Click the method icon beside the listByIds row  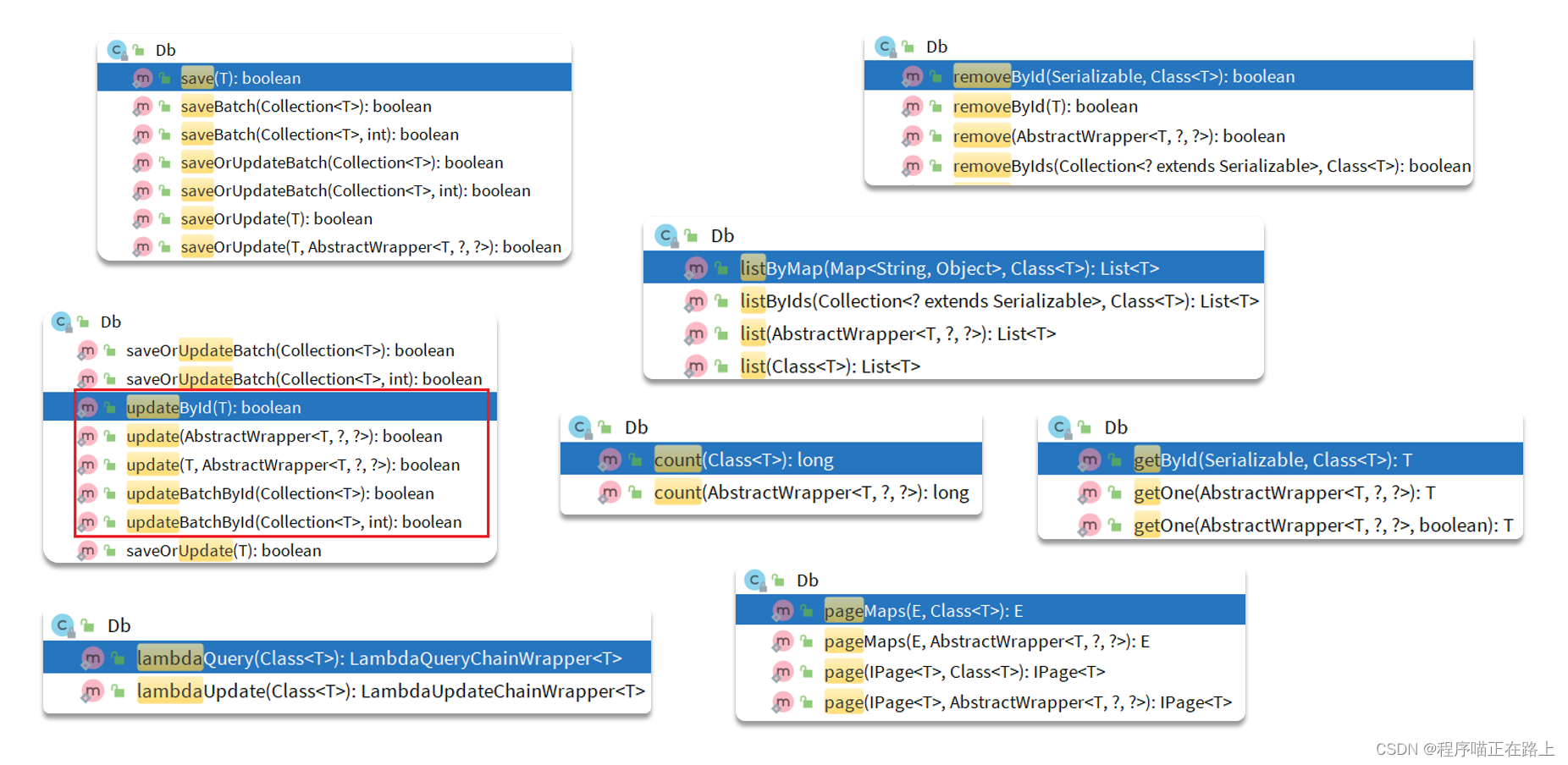point(695,301)
